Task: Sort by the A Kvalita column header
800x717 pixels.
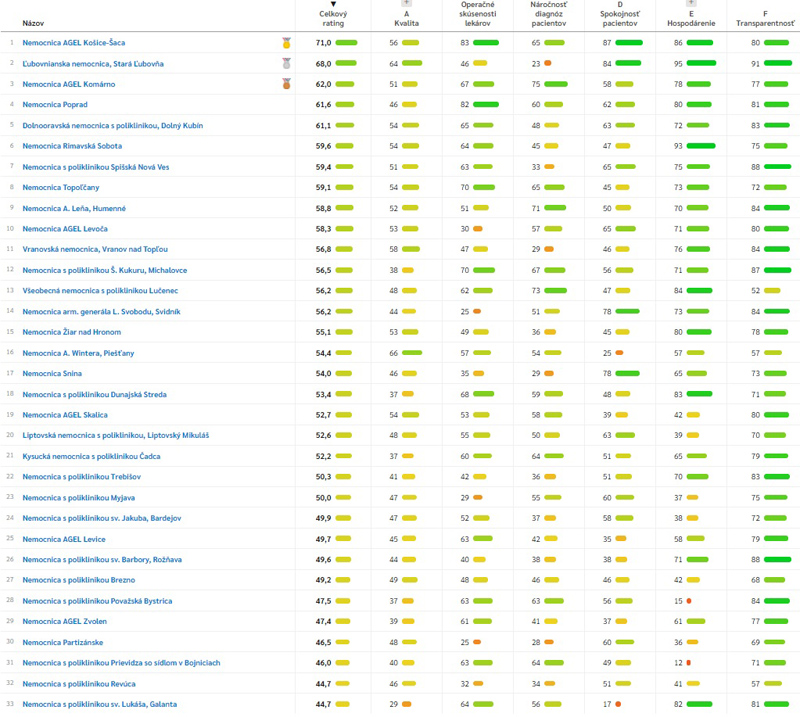Action: (407, 19)
